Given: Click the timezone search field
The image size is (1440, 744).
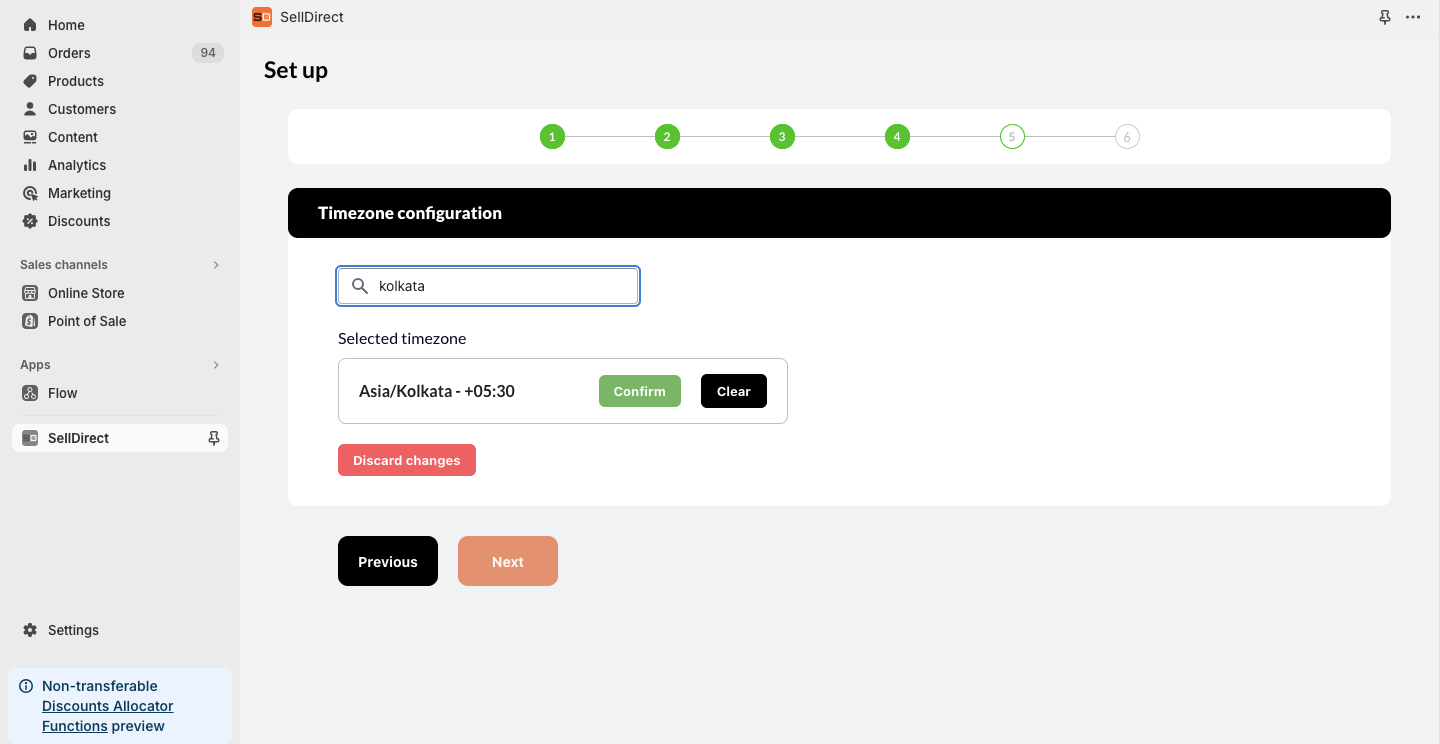Looking at the screenshot, I should point(488,286).
